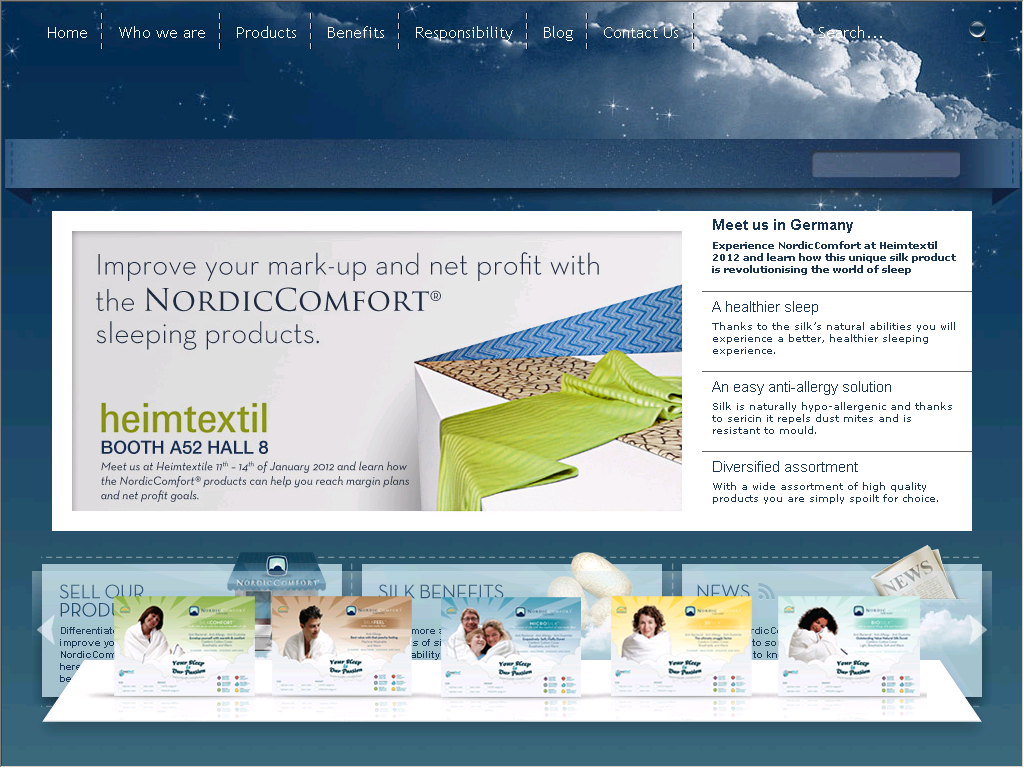Click the search magnifier icon
Screen dimensions: 1024x768
pos(978,31)
